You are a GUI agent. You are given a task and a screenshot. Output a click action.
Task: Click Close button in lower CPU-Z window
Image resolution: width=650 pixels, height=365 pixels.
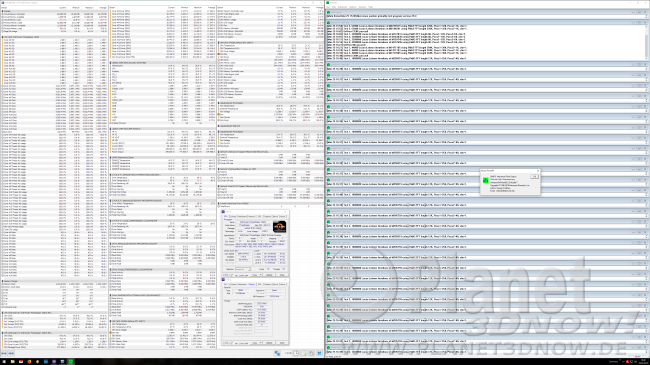282,343
